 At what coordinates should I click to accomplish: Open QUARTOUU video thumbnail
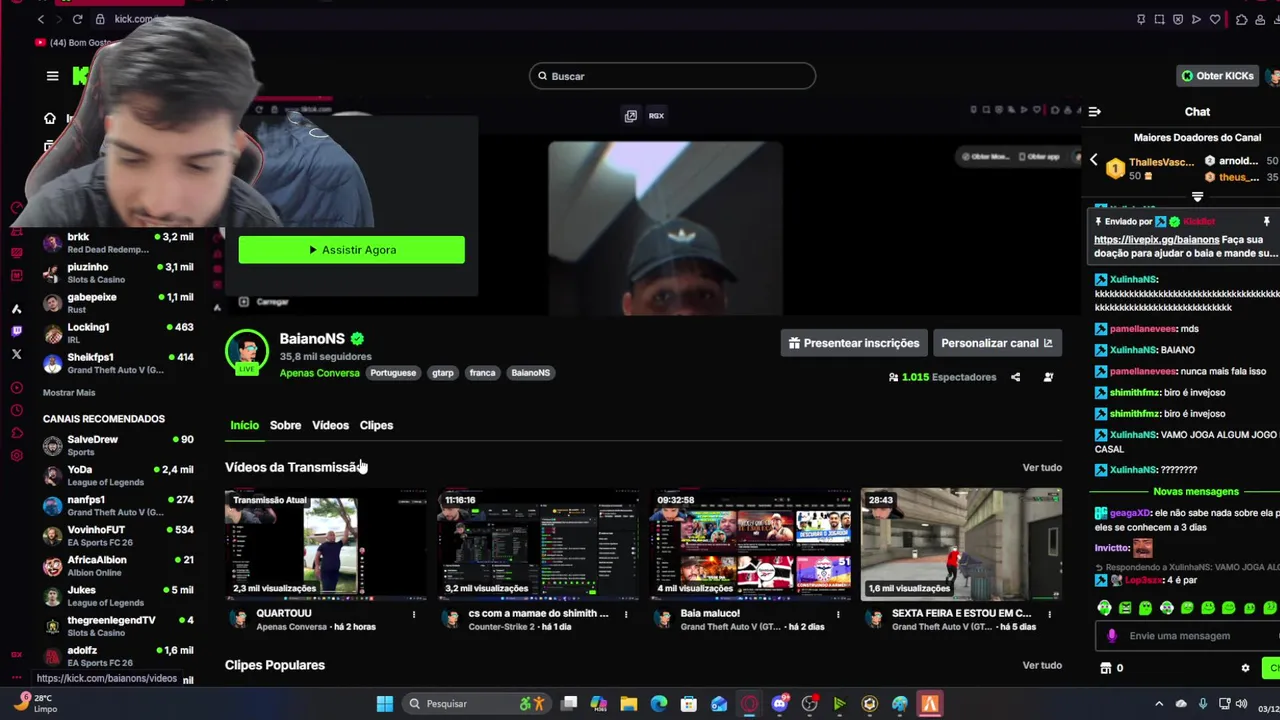pos(326,545)
